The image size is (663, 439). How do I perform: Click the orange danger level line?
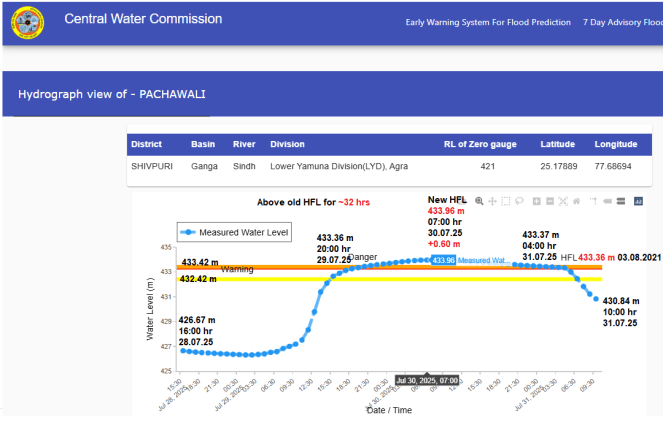pyautogui.click(x=300, y=267)
